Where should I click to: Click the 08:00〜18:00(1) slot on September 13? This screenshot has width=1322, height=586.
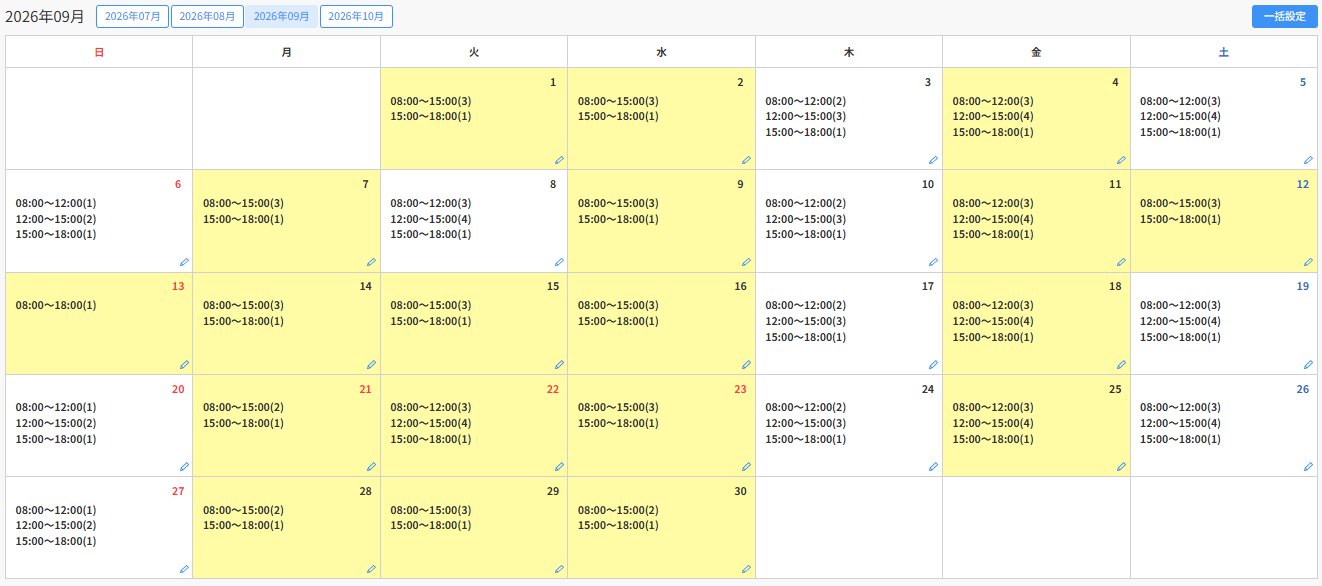click(x=56, y=305)
